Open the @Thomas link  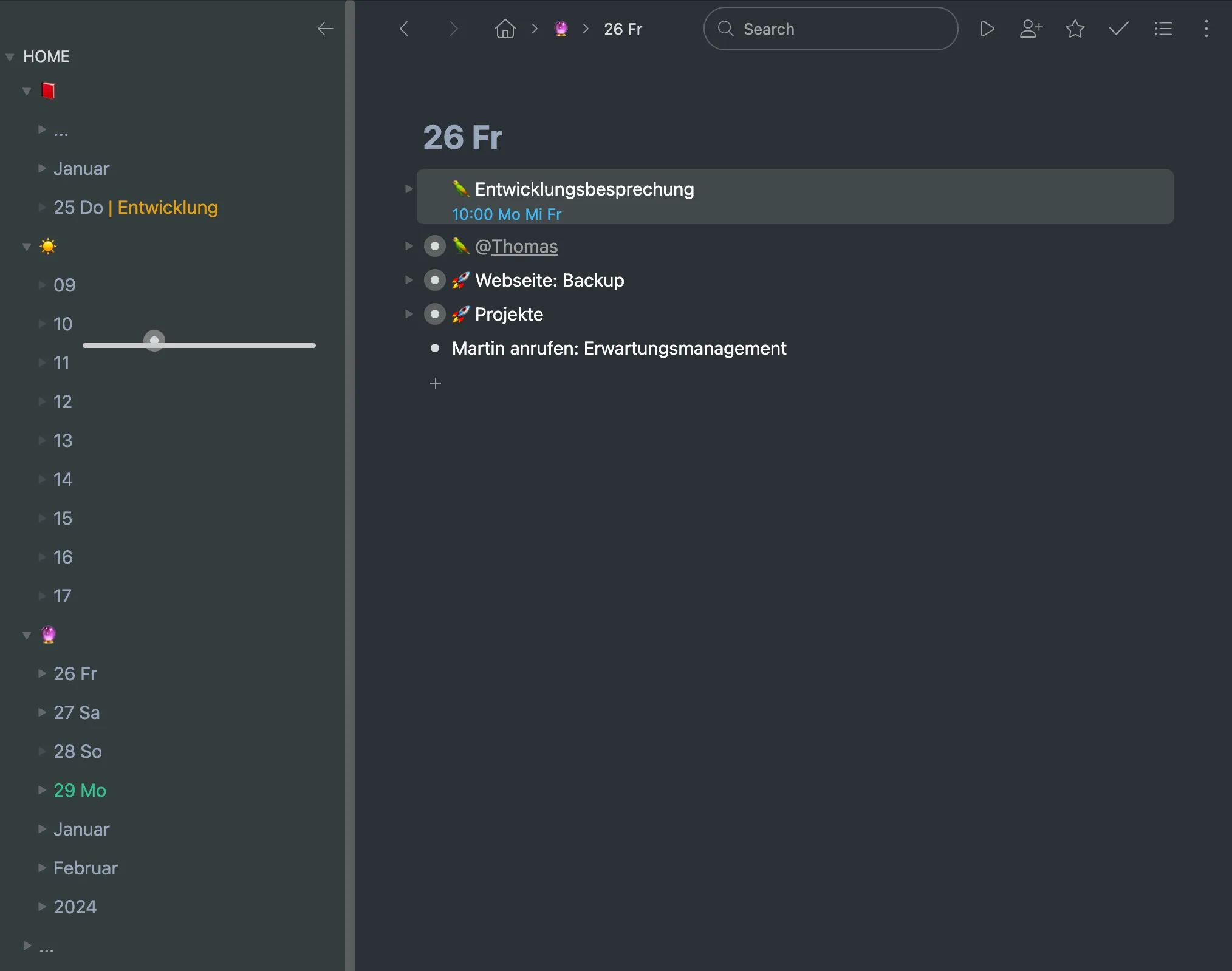click(524, 246)
